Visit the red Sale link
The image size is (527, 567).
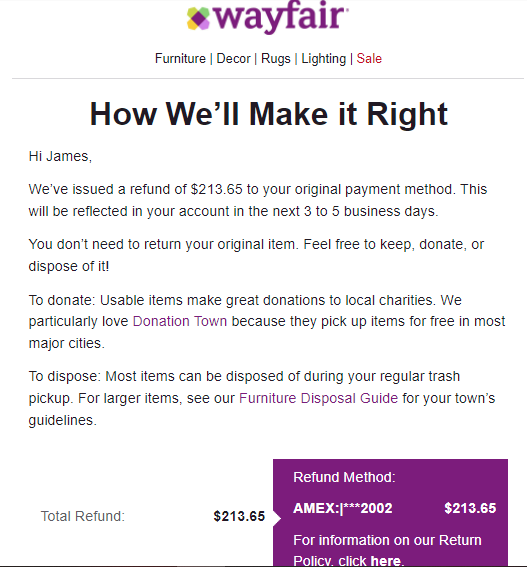[369, 59]
